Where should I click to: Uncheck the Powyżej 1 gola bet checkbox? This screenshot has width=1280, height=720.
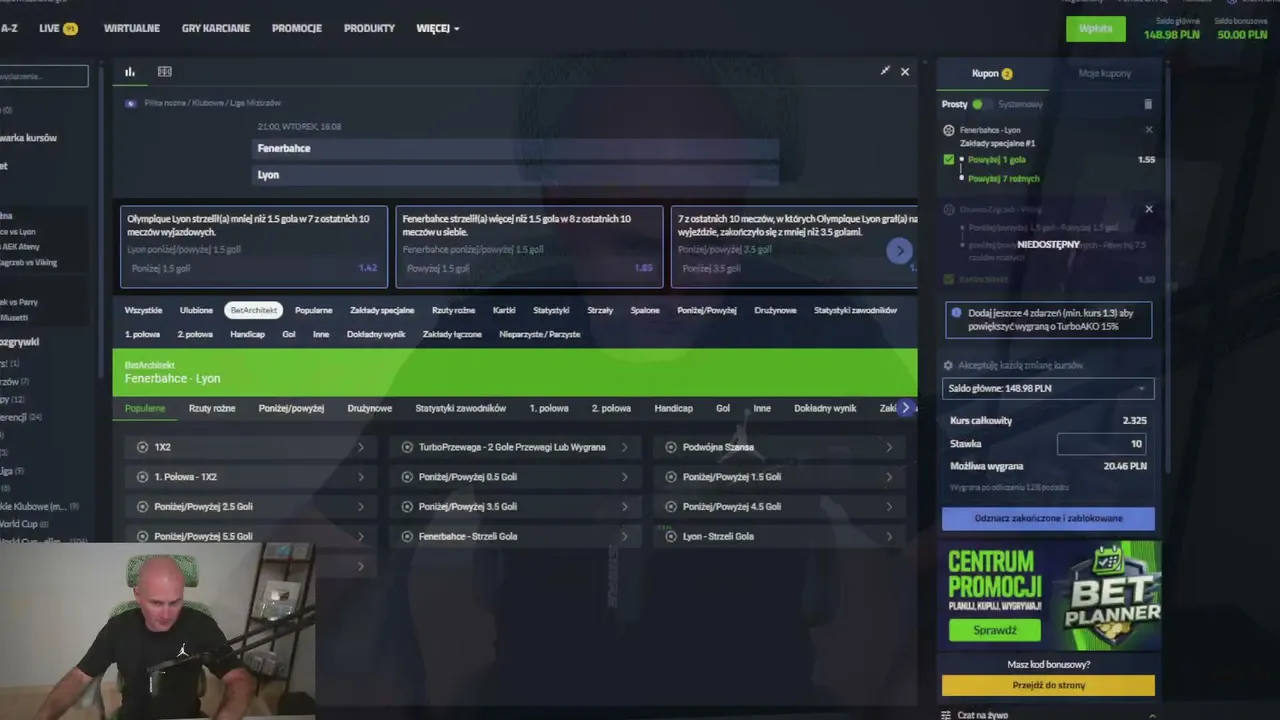click(949, 159)
